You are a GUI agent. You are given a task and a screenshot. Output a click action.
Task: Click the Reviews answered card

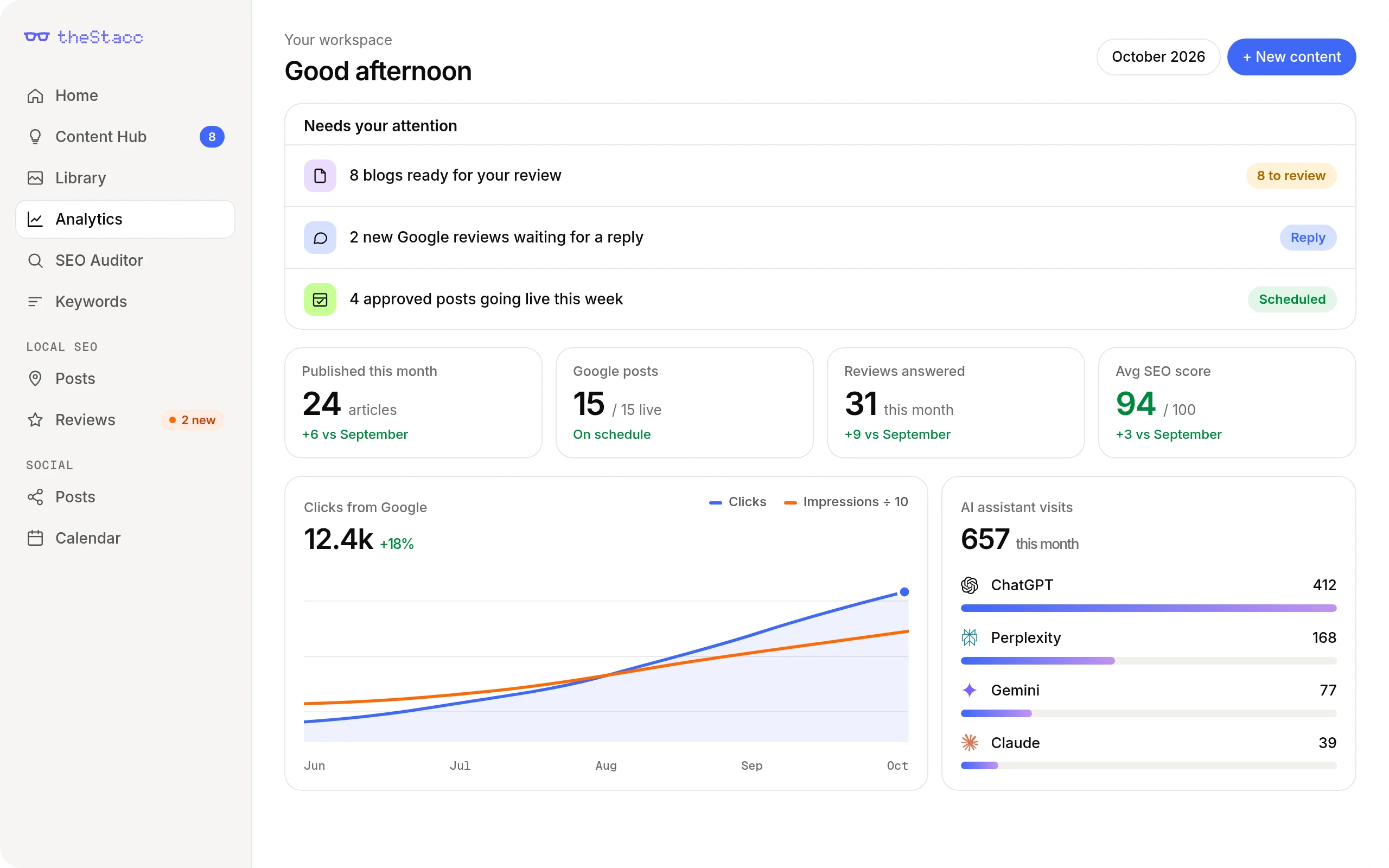(955, 403)
